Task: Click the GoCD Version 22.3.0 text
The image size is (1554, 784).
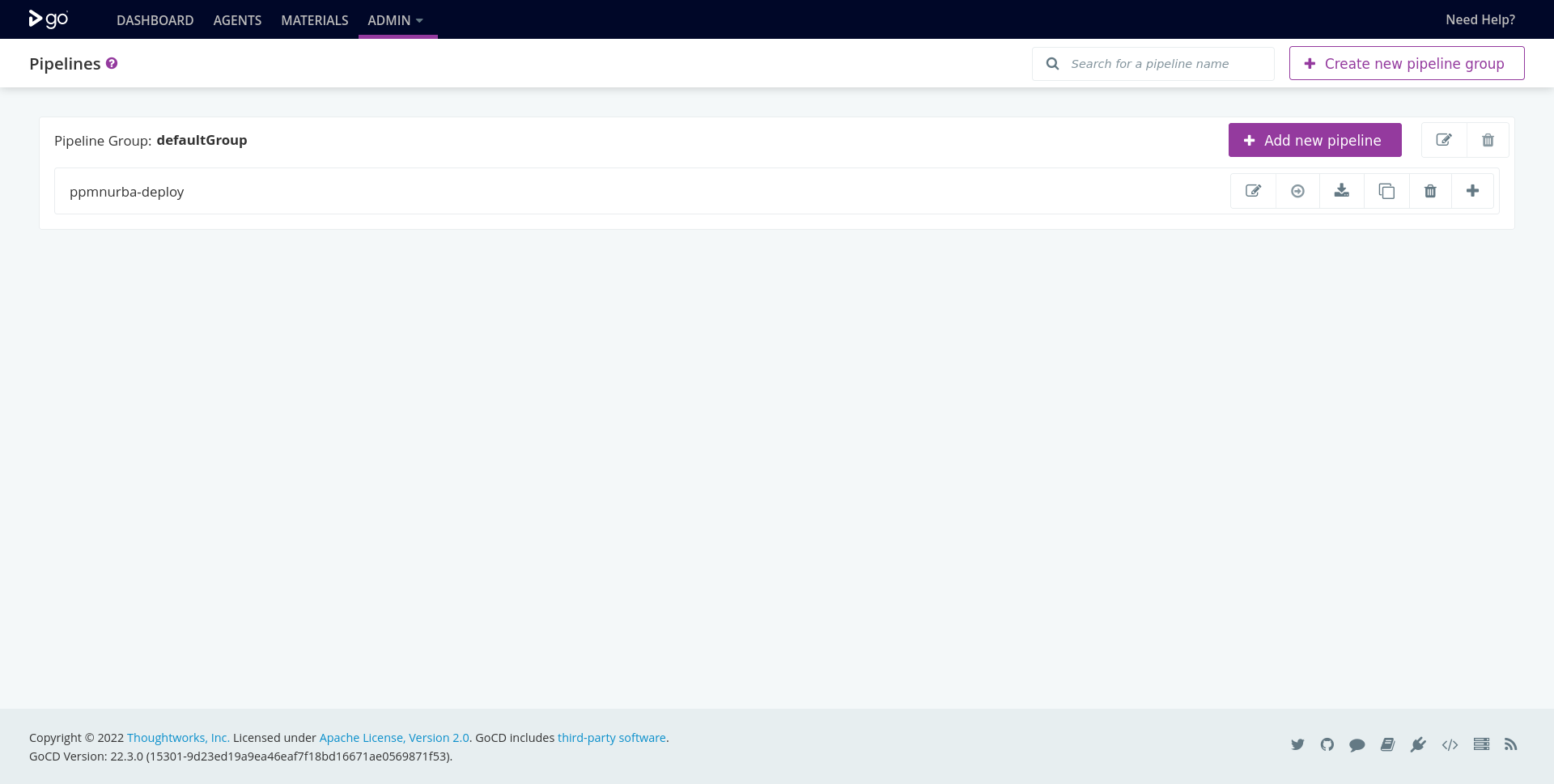Action: (x=240, y=756)
